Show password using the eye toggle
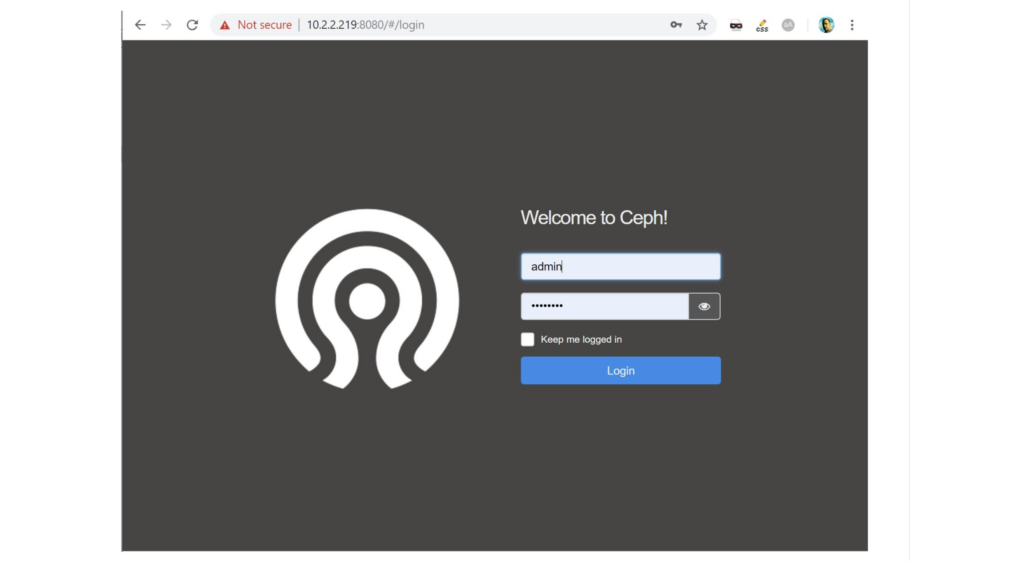 pos(704,306)
